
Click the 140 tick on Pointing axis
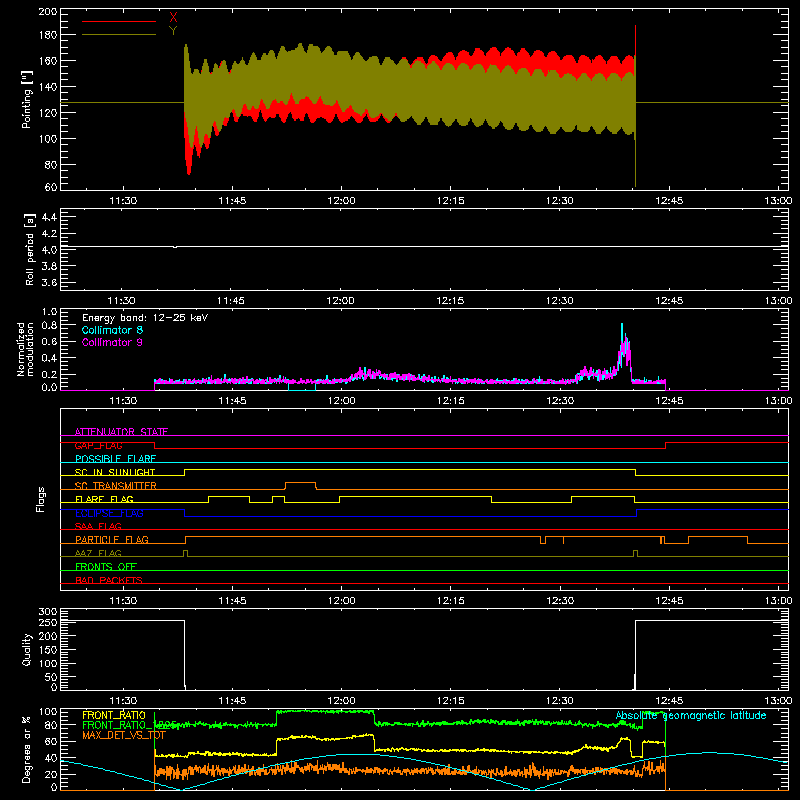click(x=48, y=86)
